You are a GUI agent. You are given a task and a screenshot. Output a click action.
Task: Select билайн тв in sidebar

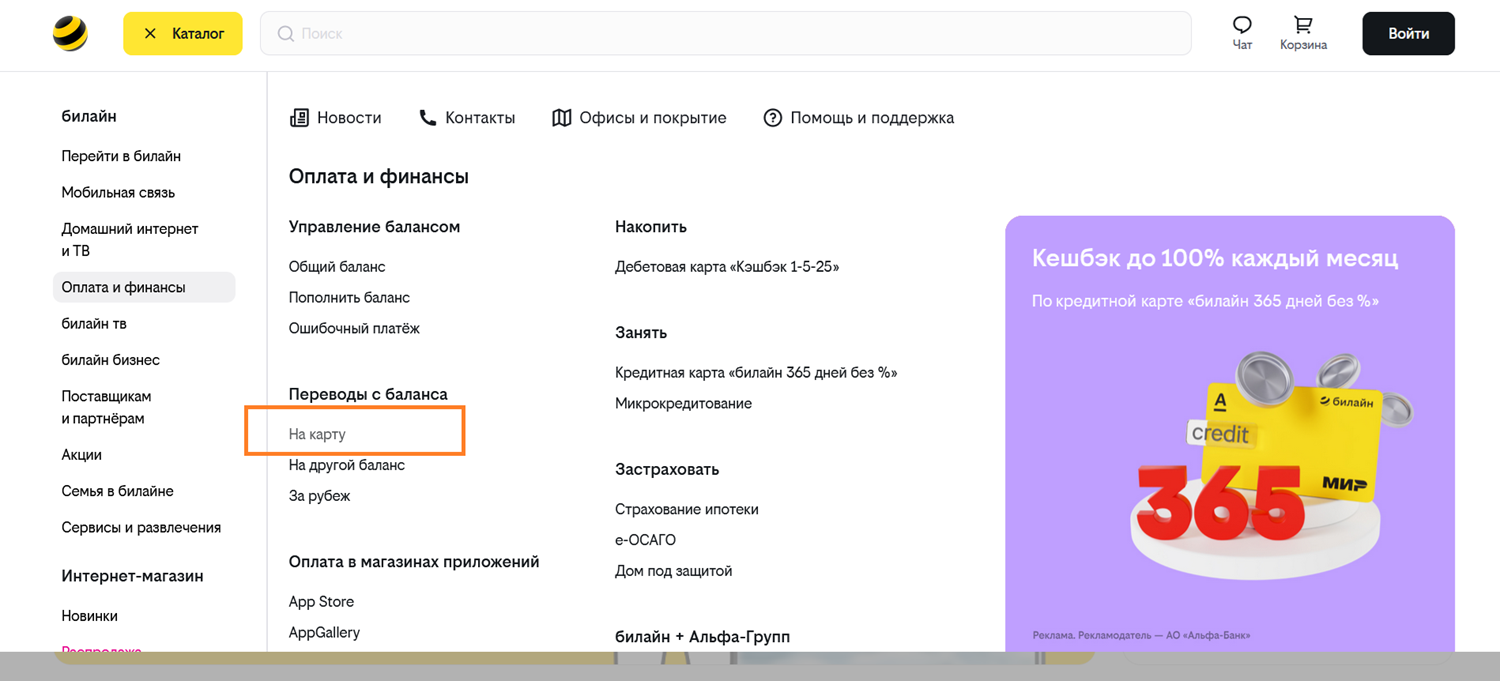coord(94,324)
